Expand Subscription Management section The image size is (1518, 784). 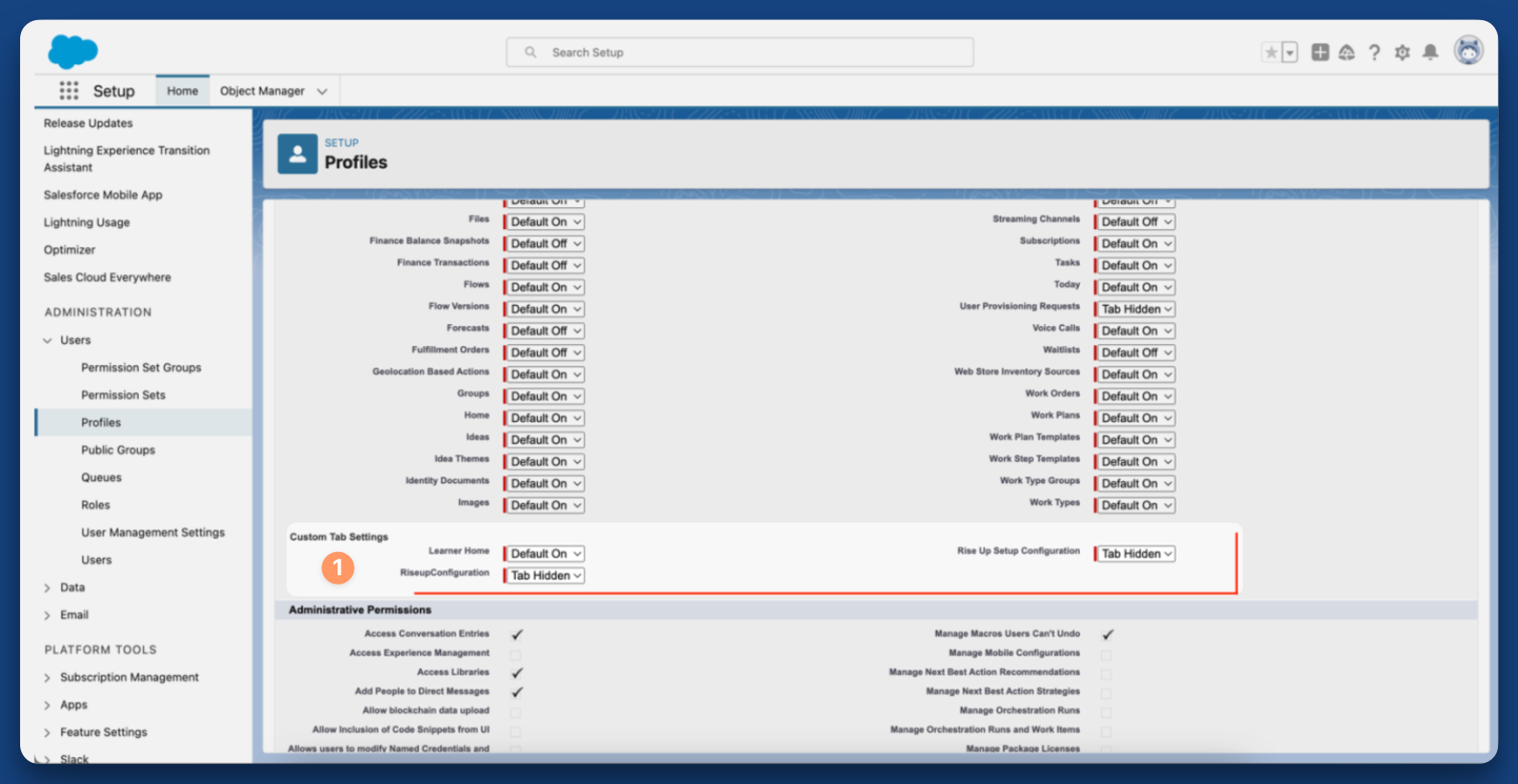coord(47,678)
